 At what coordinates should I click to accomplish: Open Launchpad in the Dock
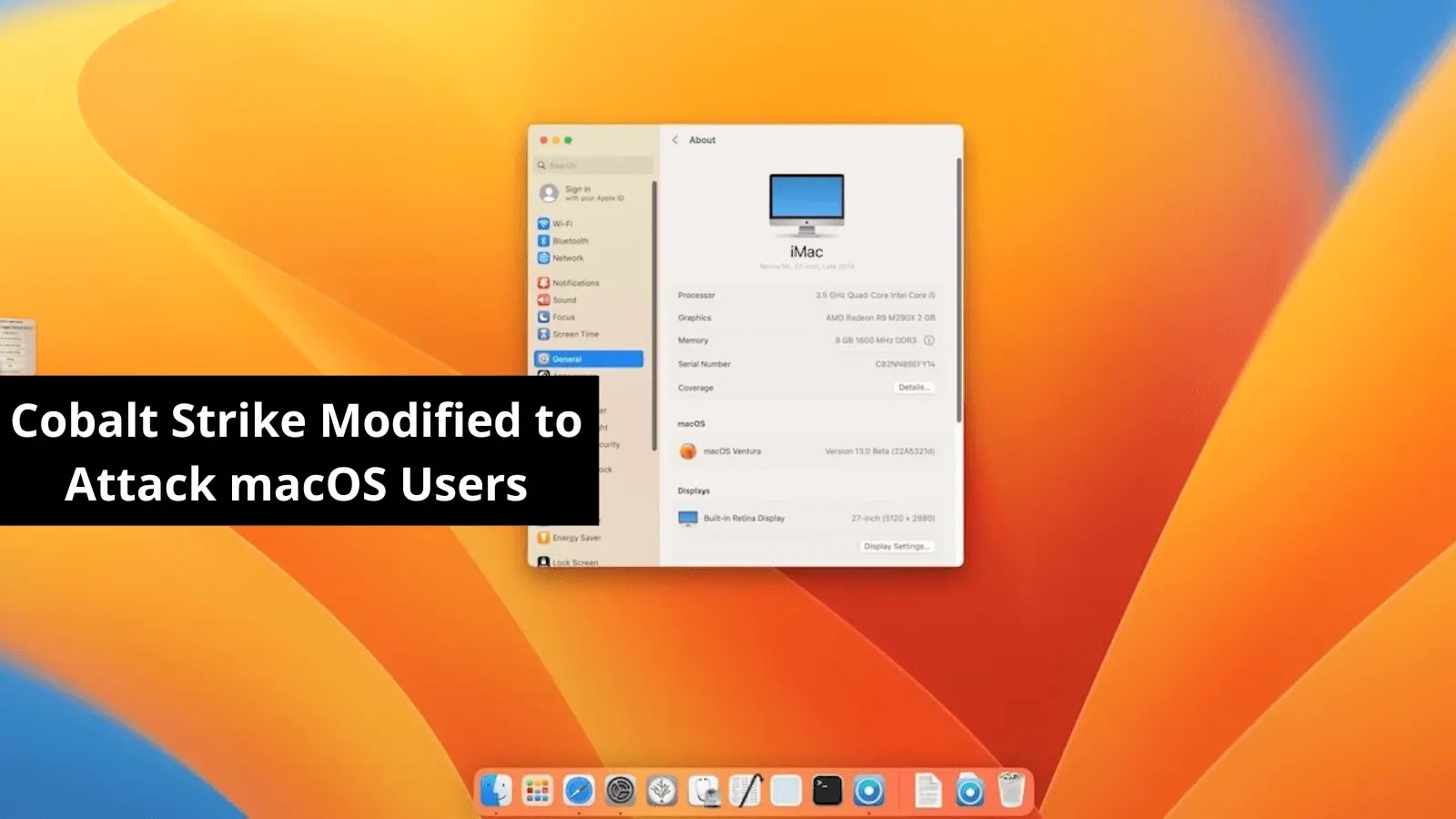pyautogui.click(x=537, y=791)
